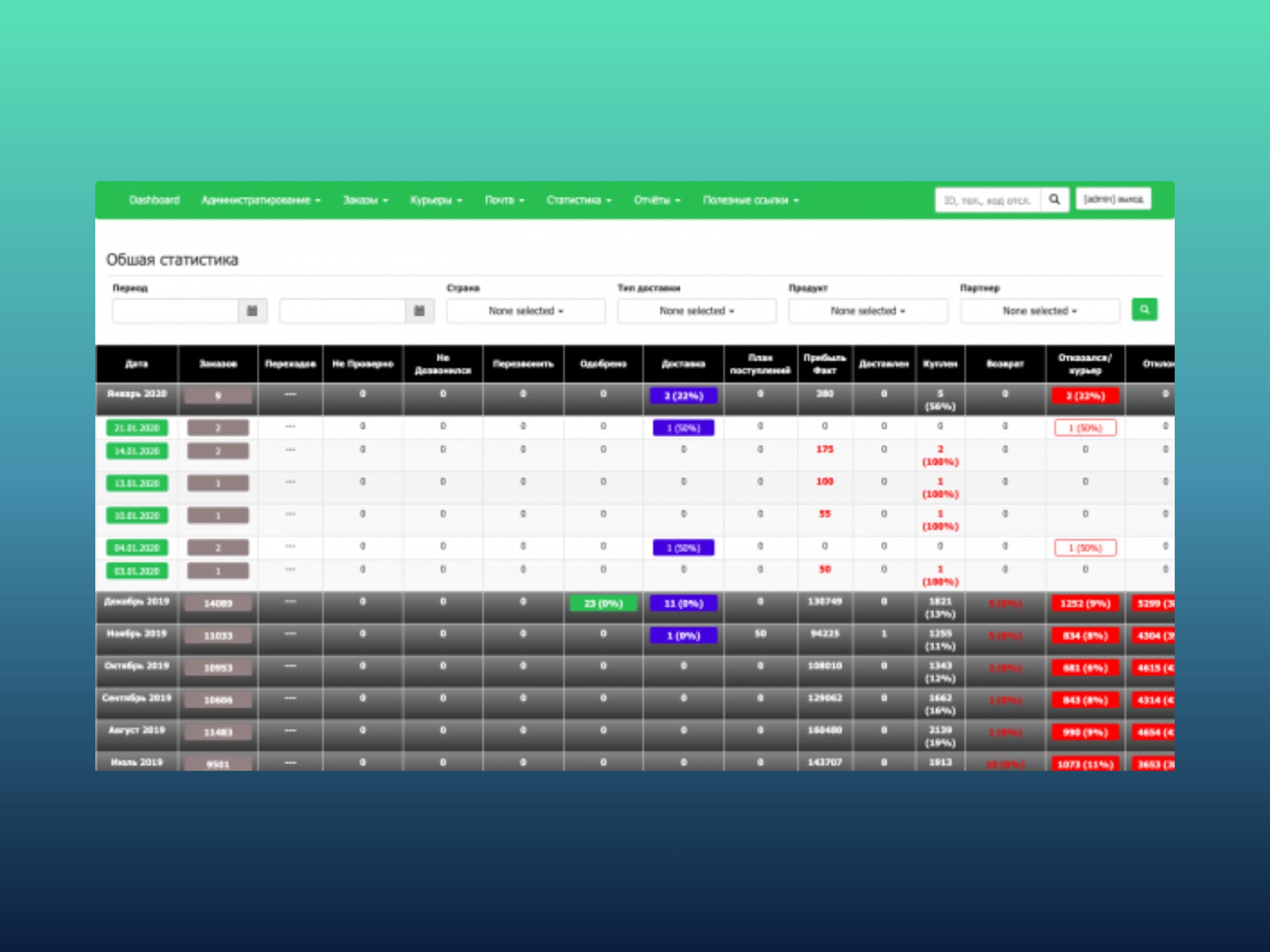Screen dimensions: 1270x952
Task: Expand the Тип доставки dropdown
Action: 697,311
